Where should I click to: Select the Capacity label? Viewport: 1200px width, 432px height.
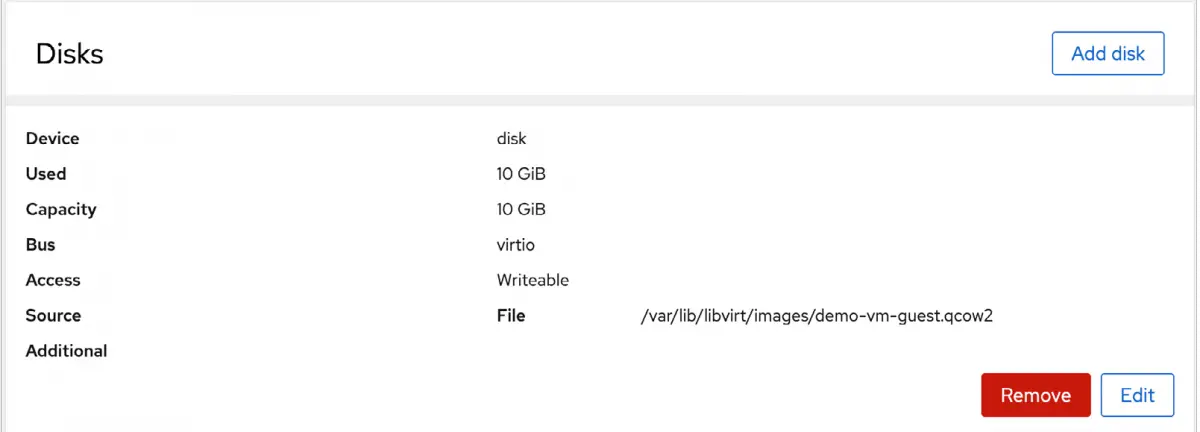pyautogui.click(x=61, y=209)
